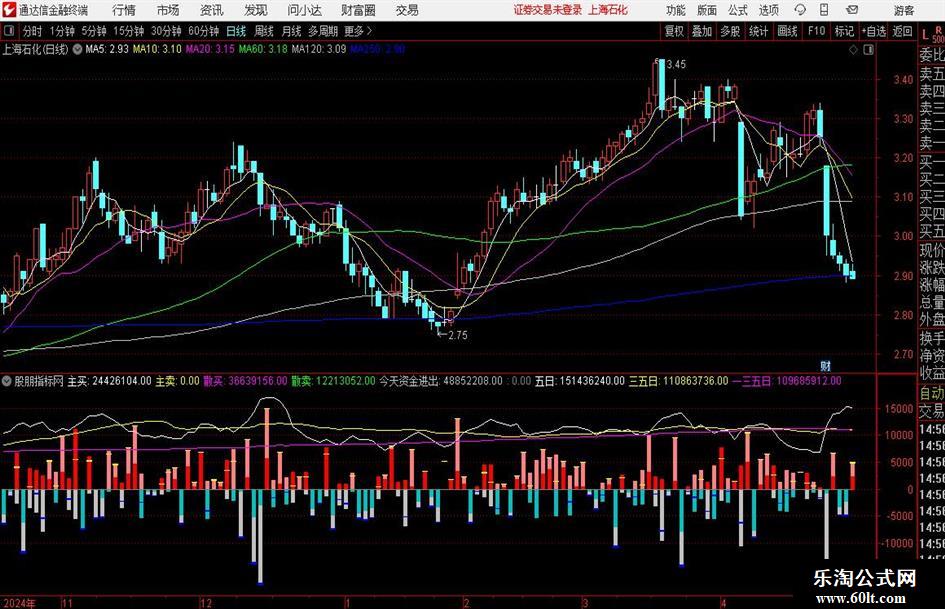The width and height of the screenshot is (945, 609).
Task: Switch to the 30分钟 period tab
Action: coord(166,31)
